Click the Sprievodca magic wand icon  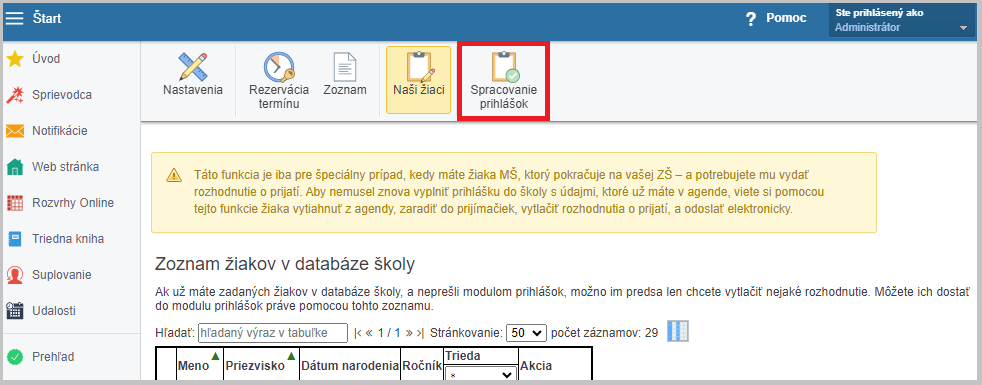pyautogui.click(x=15, y=95)
